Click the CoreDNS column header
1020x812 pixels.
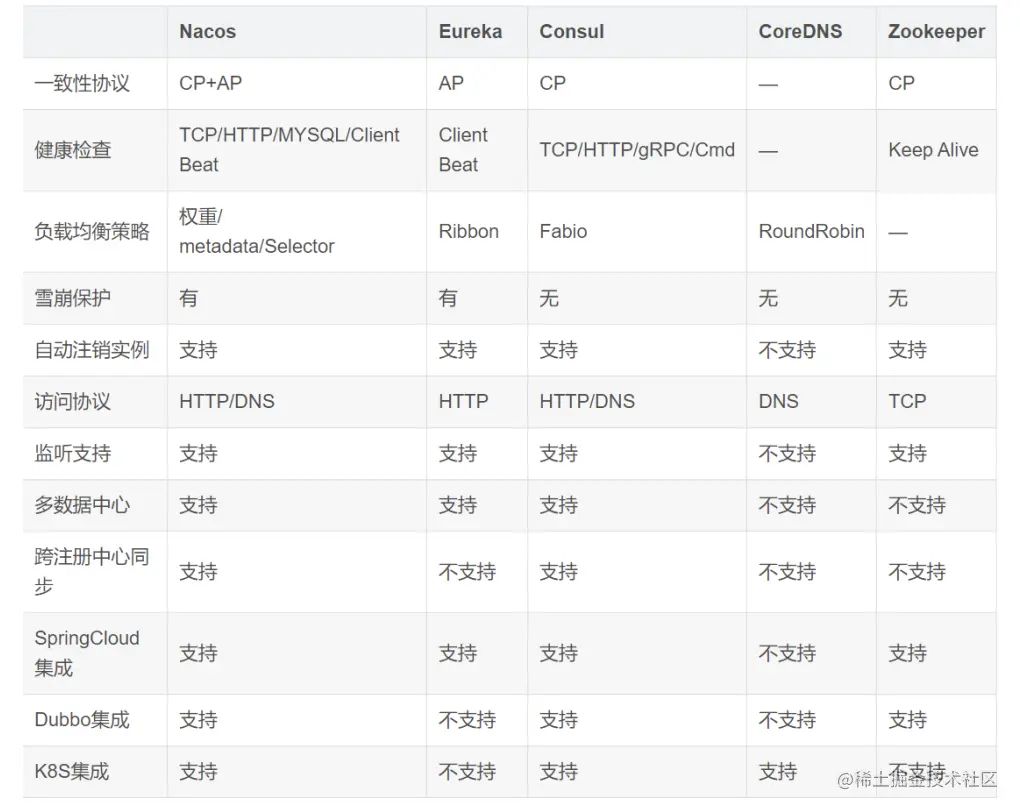800,31
